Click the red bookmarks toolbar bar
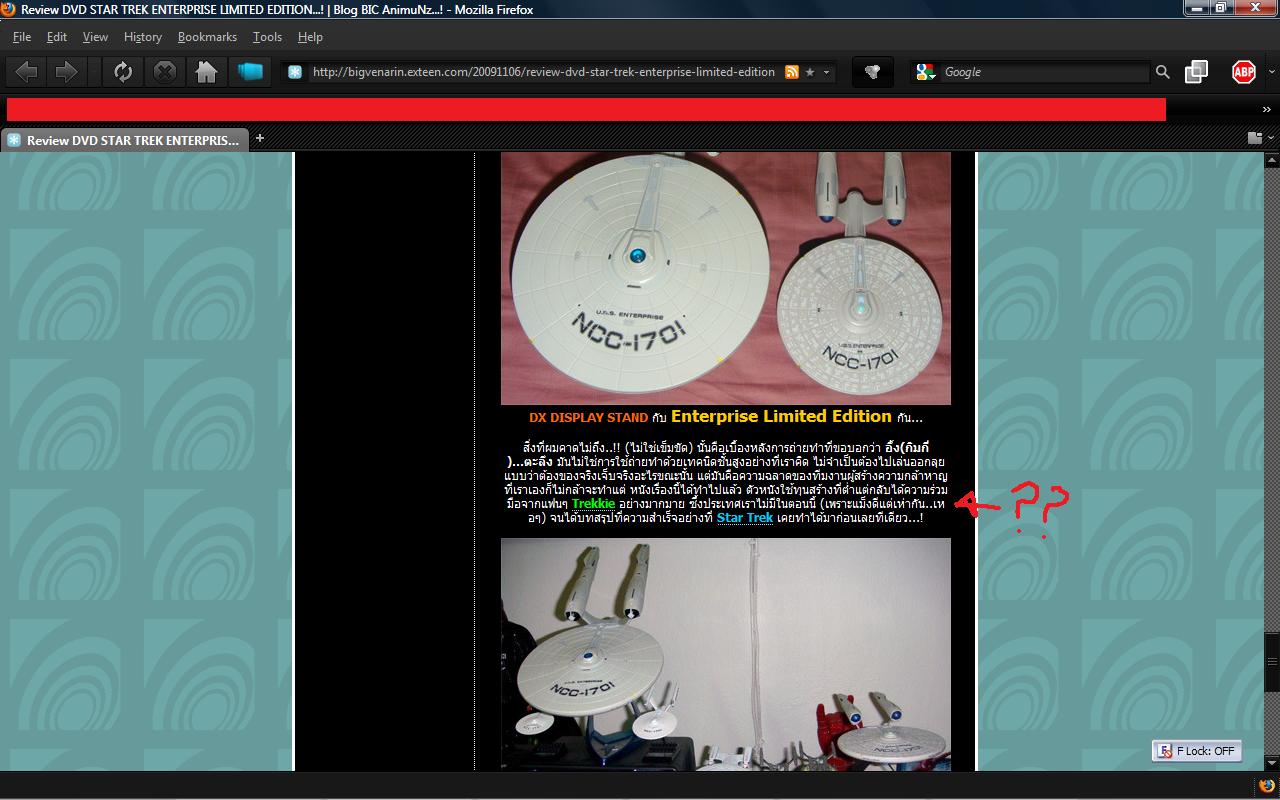Image resolution: width=1280 pixels, height=800 pixels. [586, 109]
